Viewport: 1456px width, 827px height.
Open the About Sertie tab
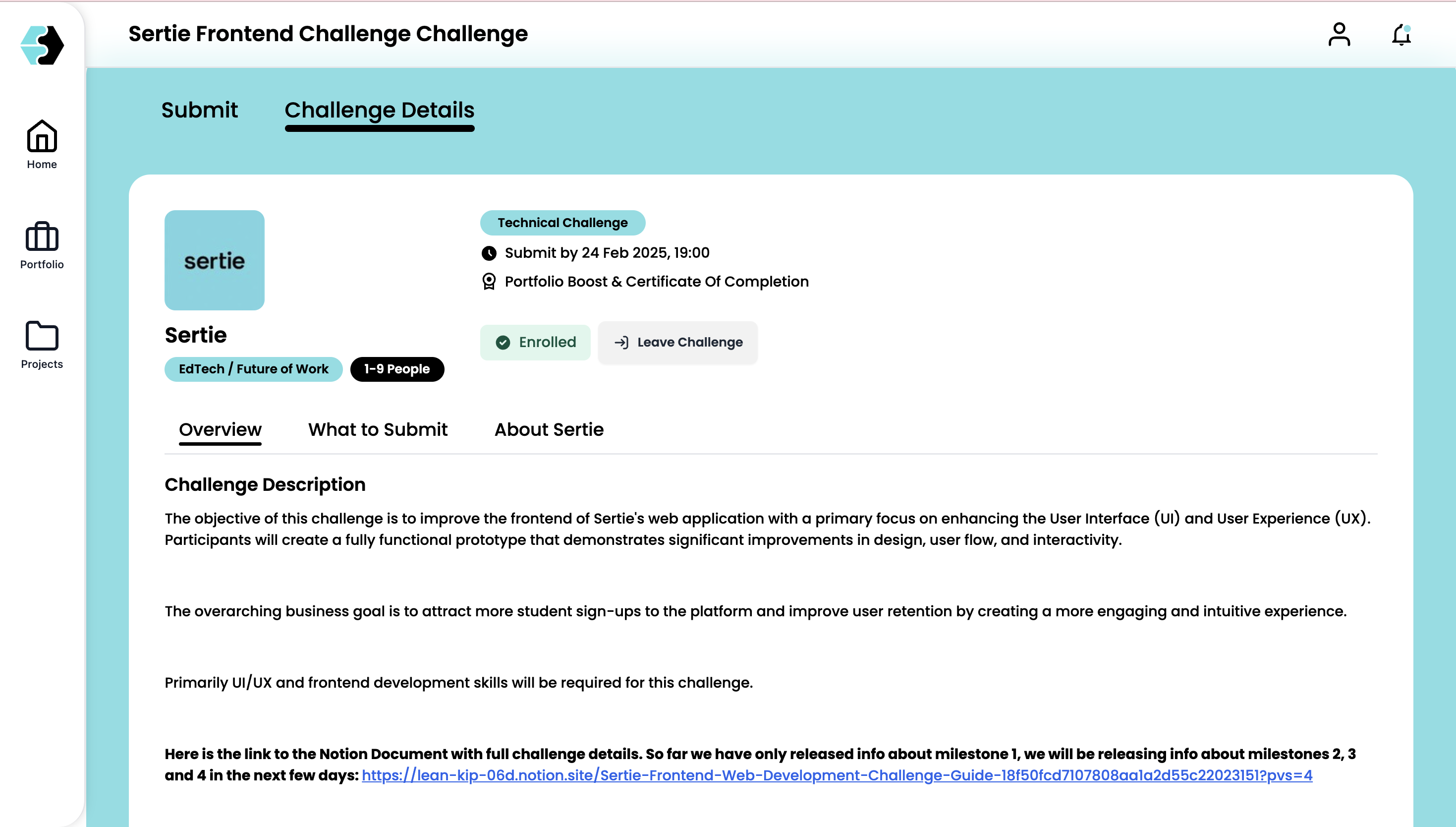pos(549,430)
